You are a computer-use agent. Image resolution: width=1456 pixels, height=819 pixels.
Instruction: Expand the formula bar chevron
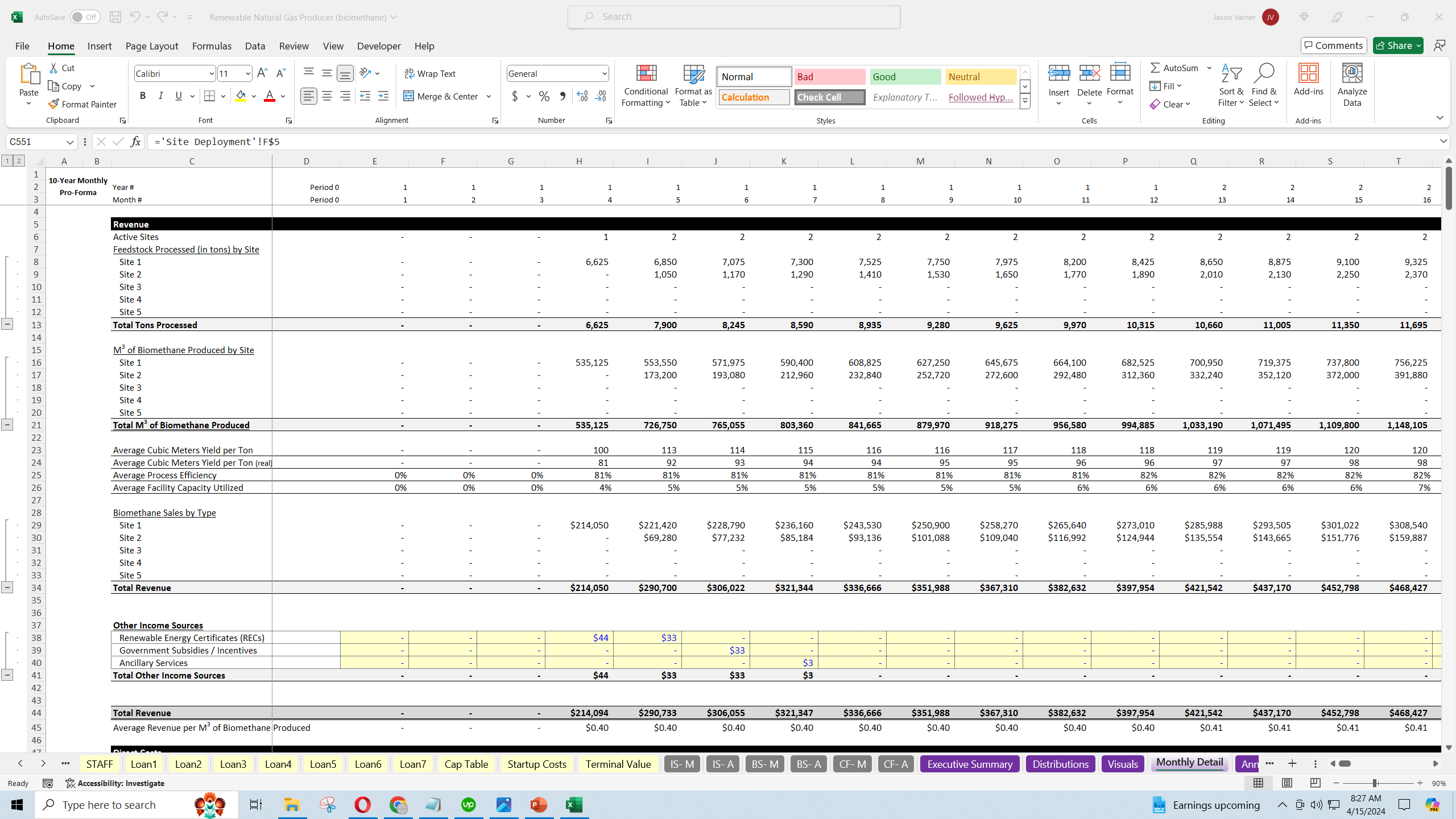pos(1443,141)
